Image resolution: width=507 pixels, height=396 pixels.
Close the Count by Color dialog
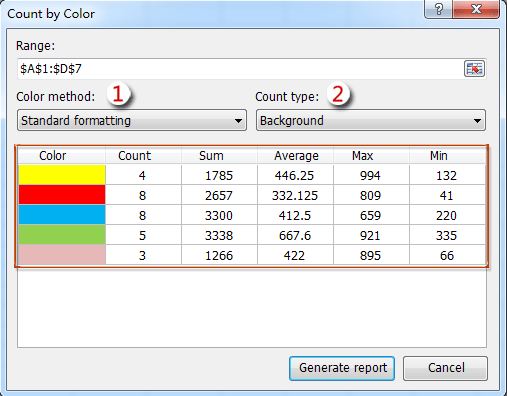tap(476, 9)
